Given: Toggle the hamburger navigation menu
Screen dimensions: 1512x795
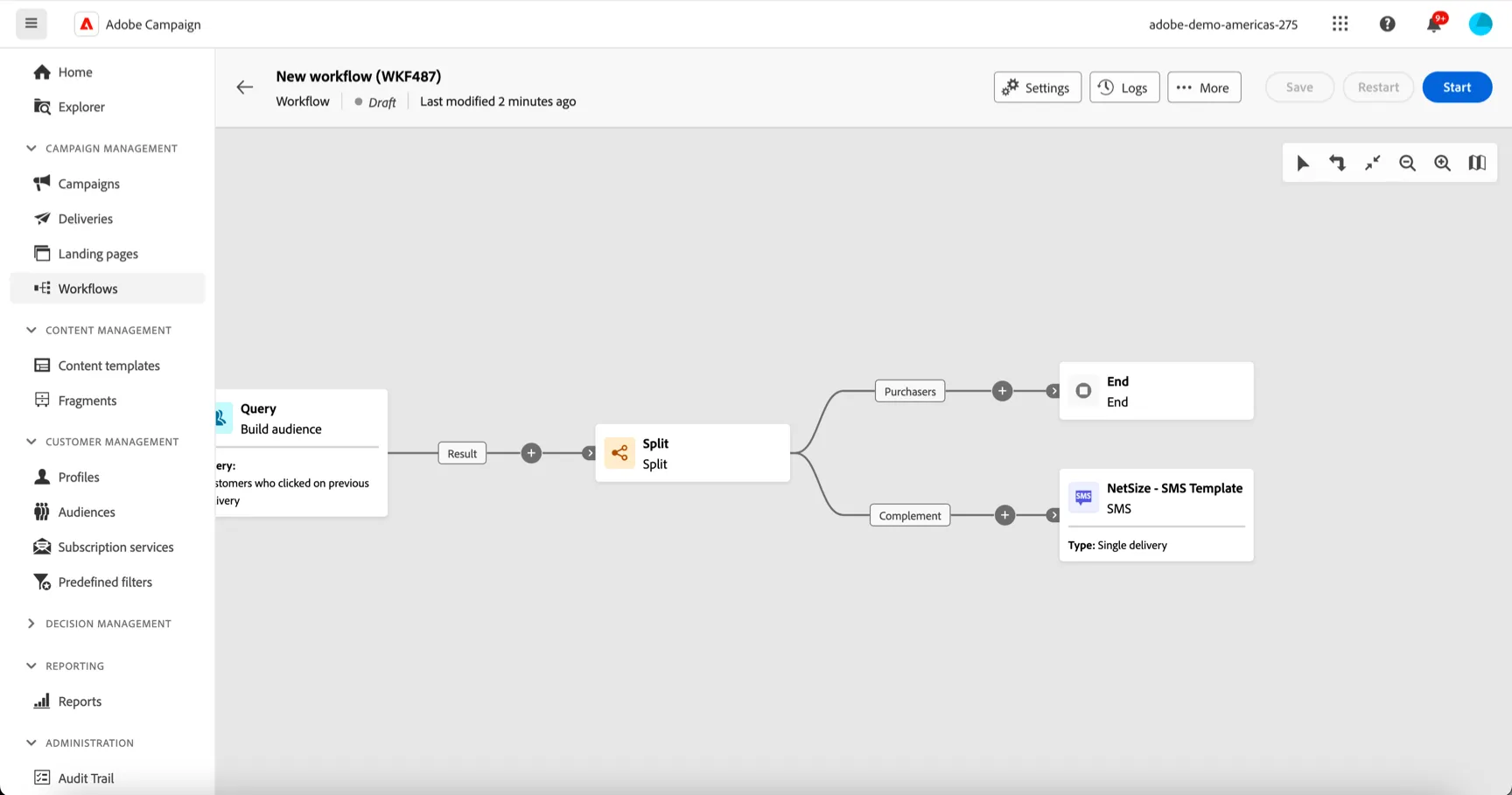Looking at the screenshot, I should click(x=31, y=24).
